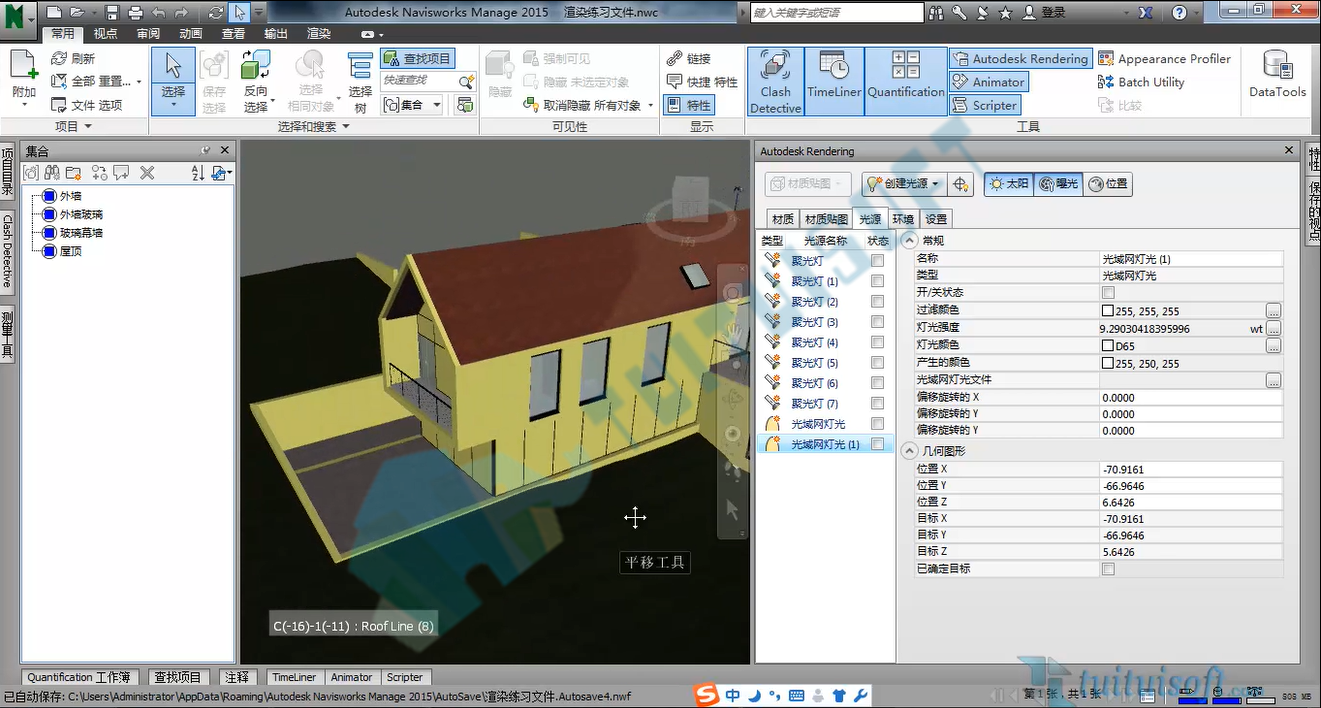Open the Clash Detective tool
The image size is (1321, 708).
coord(775,82)
